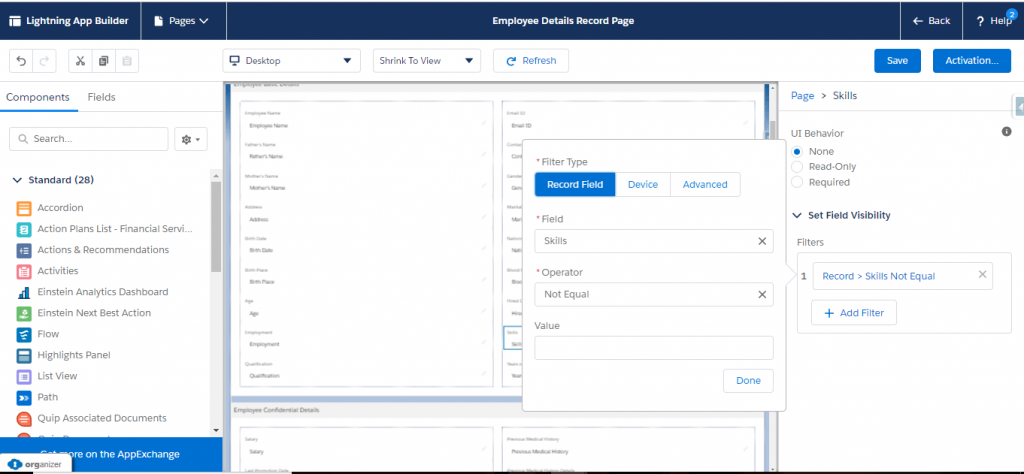Collapse Set Field Visibility section
The height and width of the screenshot is (474, 1024).
coord(797,215)
